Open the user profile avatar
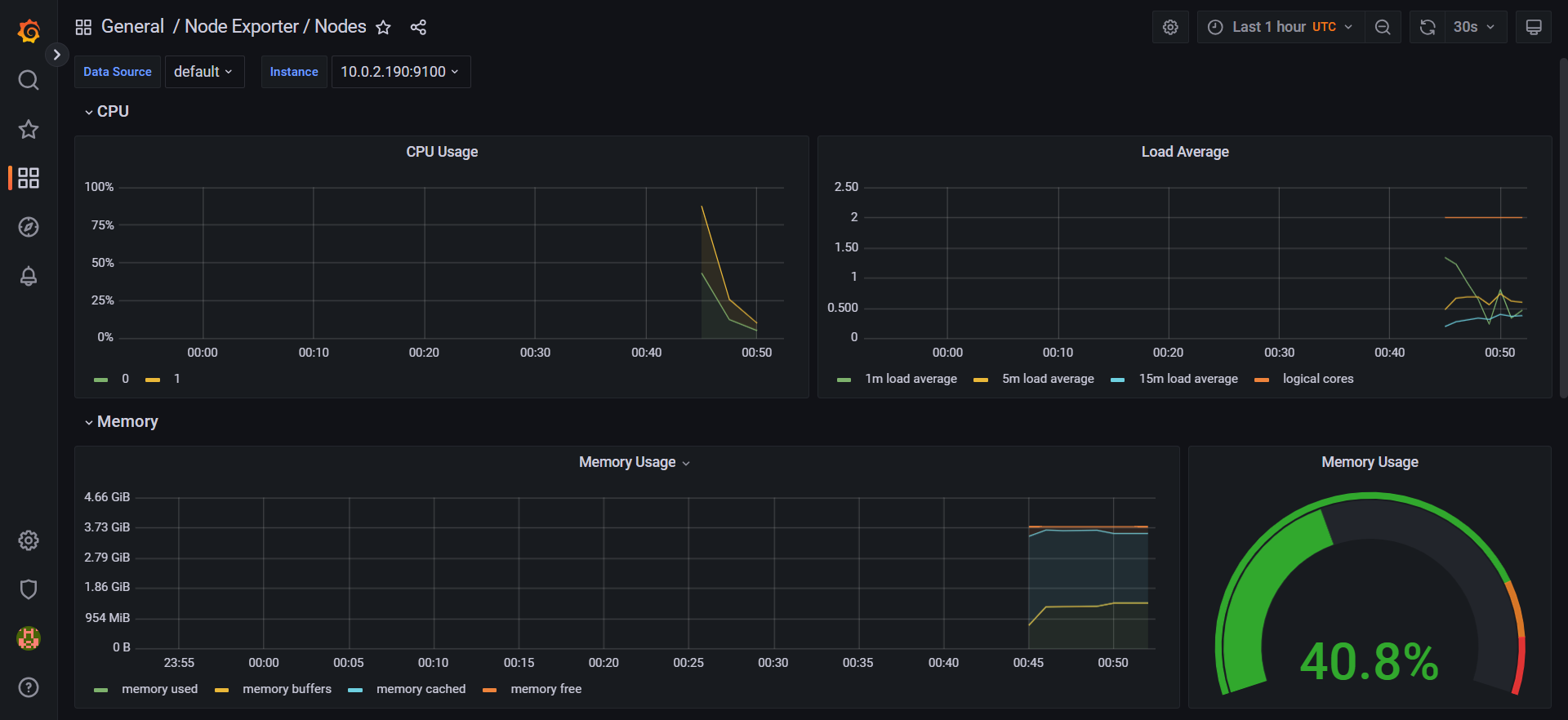1568x720 pixels. [x=29, y=638]
